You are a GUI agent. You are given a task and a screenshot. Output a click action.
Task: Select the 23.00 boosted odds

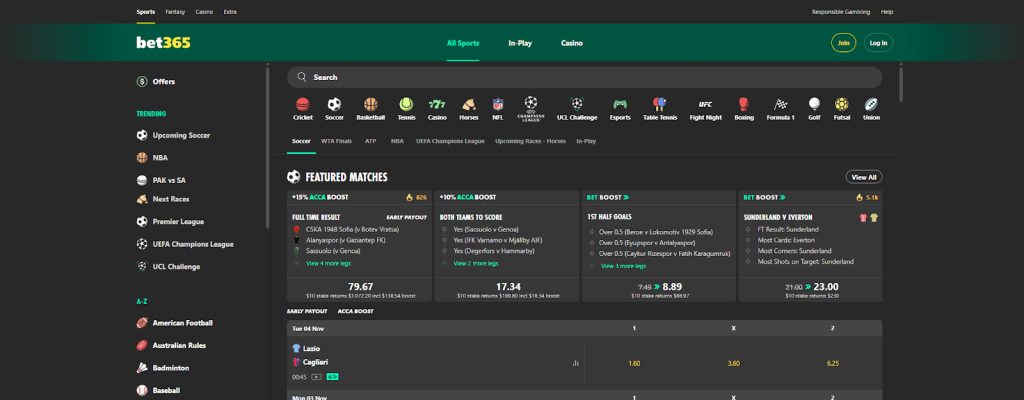[x=825, y=287]
